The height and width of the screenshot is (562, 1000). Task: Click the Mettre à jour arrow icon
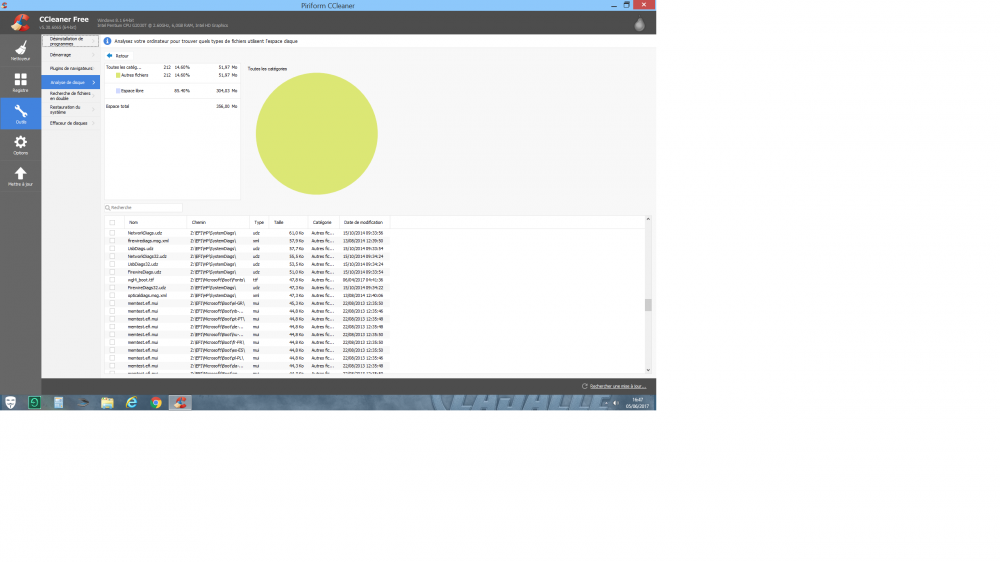click(x=20, y=176)
